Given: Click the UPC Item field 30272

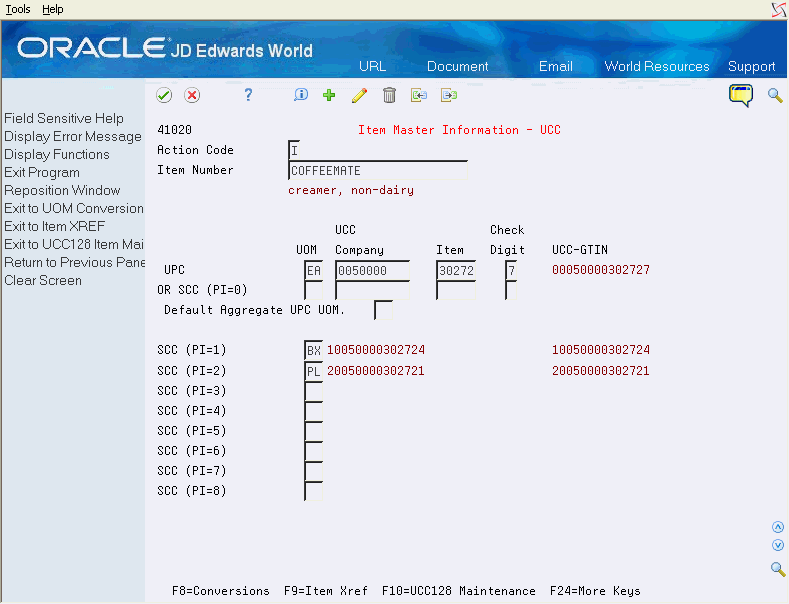Looking at the screenshot, I should tap(456, 271).
